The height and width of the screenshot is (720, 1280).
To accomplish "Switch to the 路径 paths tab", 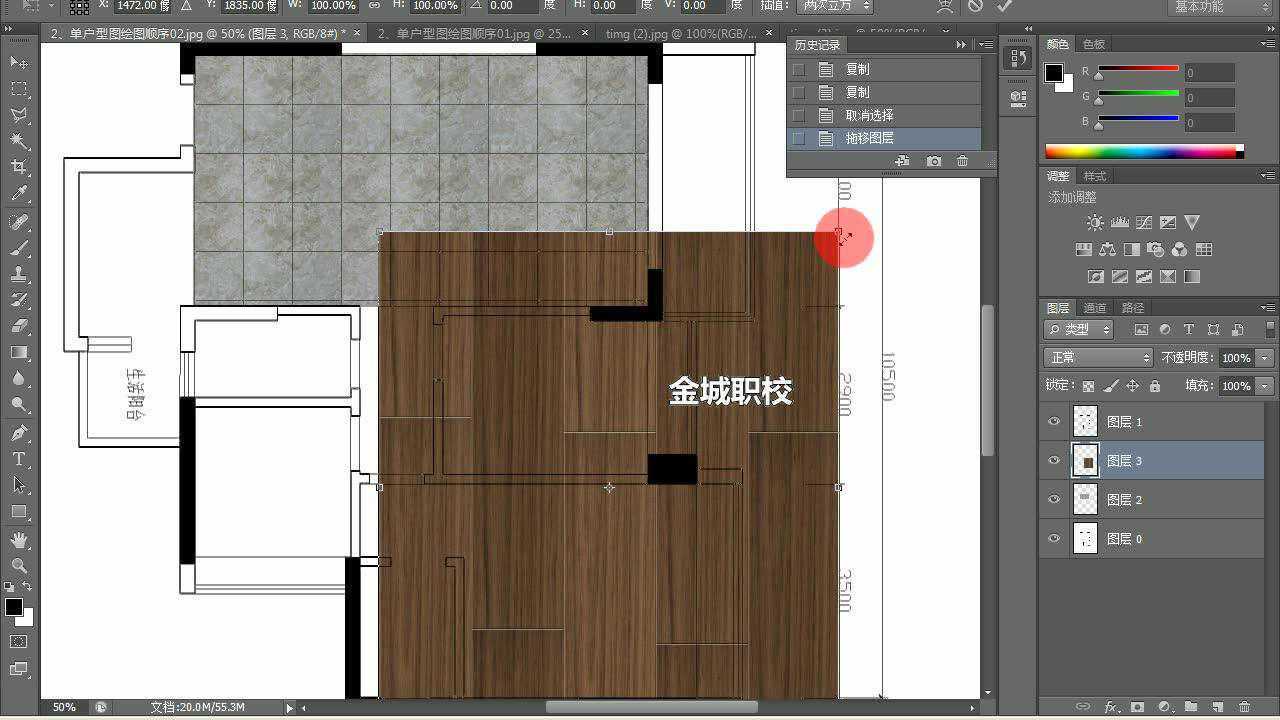I will [1133, 308].
